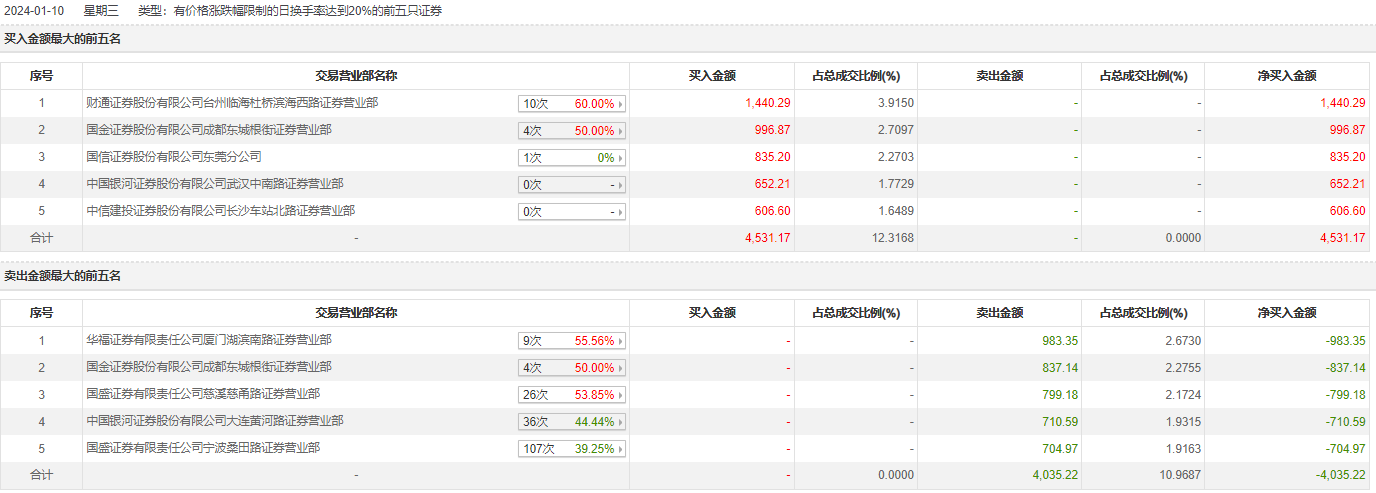Click the arrow on the 26次 53.85% box
The image size is (1376, 493).
(621, 395)
